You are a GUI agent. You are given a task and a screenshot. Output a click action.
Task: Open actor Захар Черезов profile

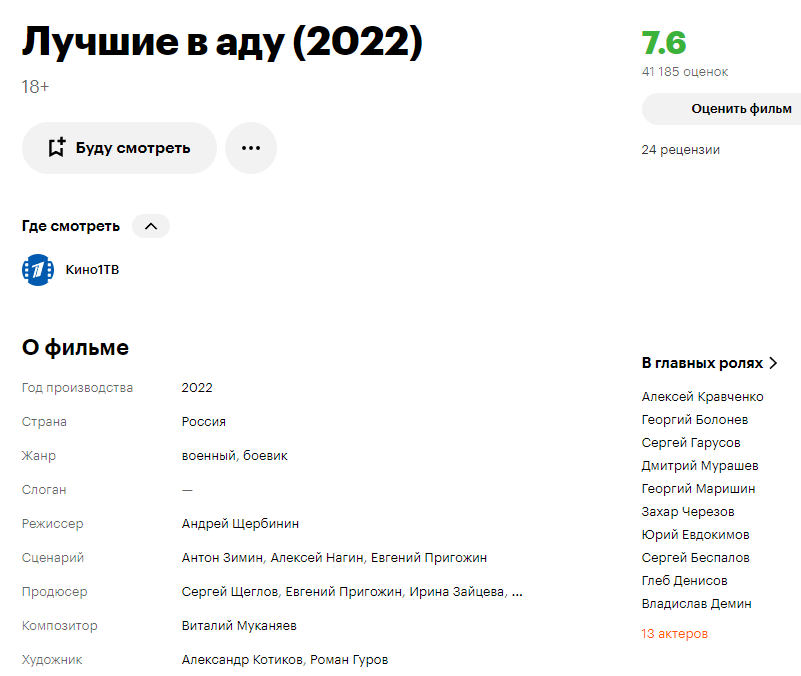click(x=688, y=512)
